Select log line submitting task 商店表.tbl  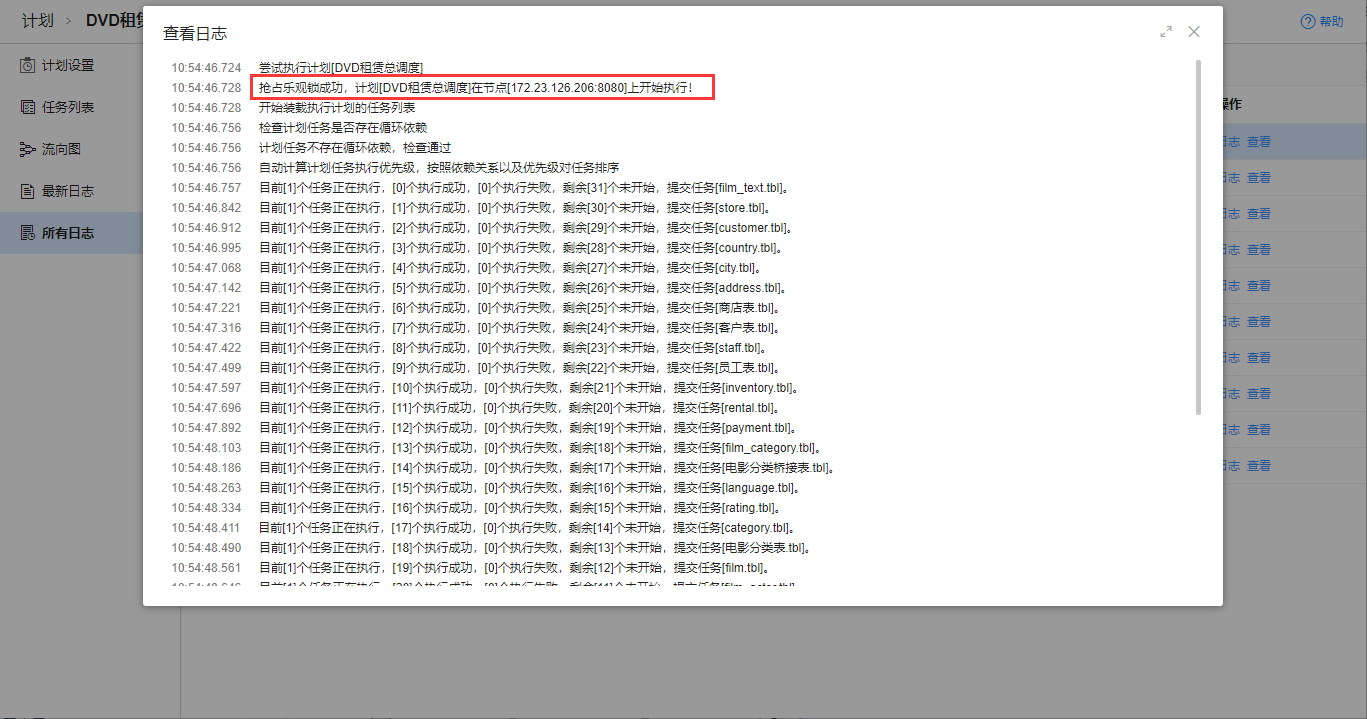click(520, 308)
